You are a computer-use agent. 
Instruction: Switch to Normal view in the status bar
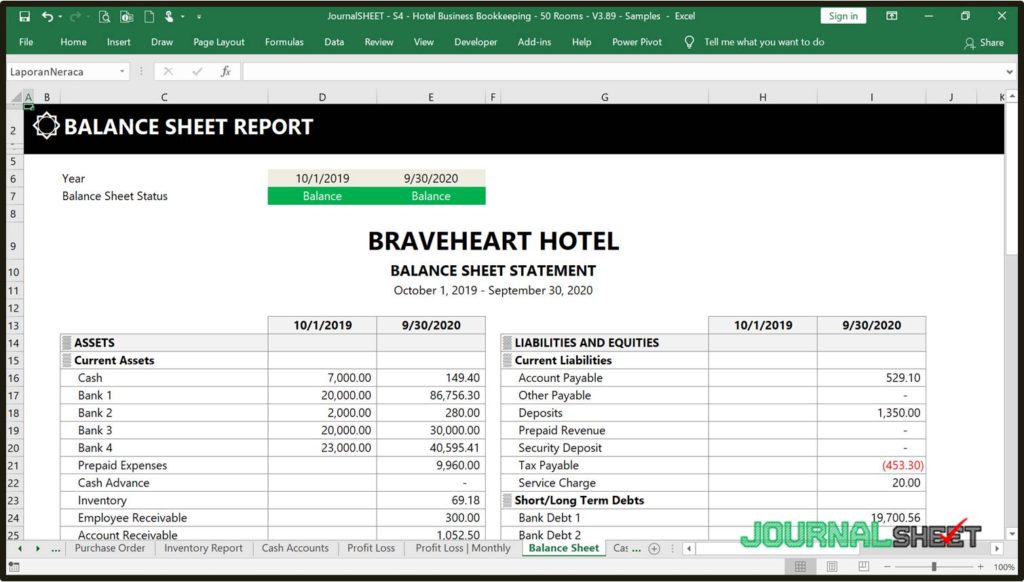[x=801, y=567]
